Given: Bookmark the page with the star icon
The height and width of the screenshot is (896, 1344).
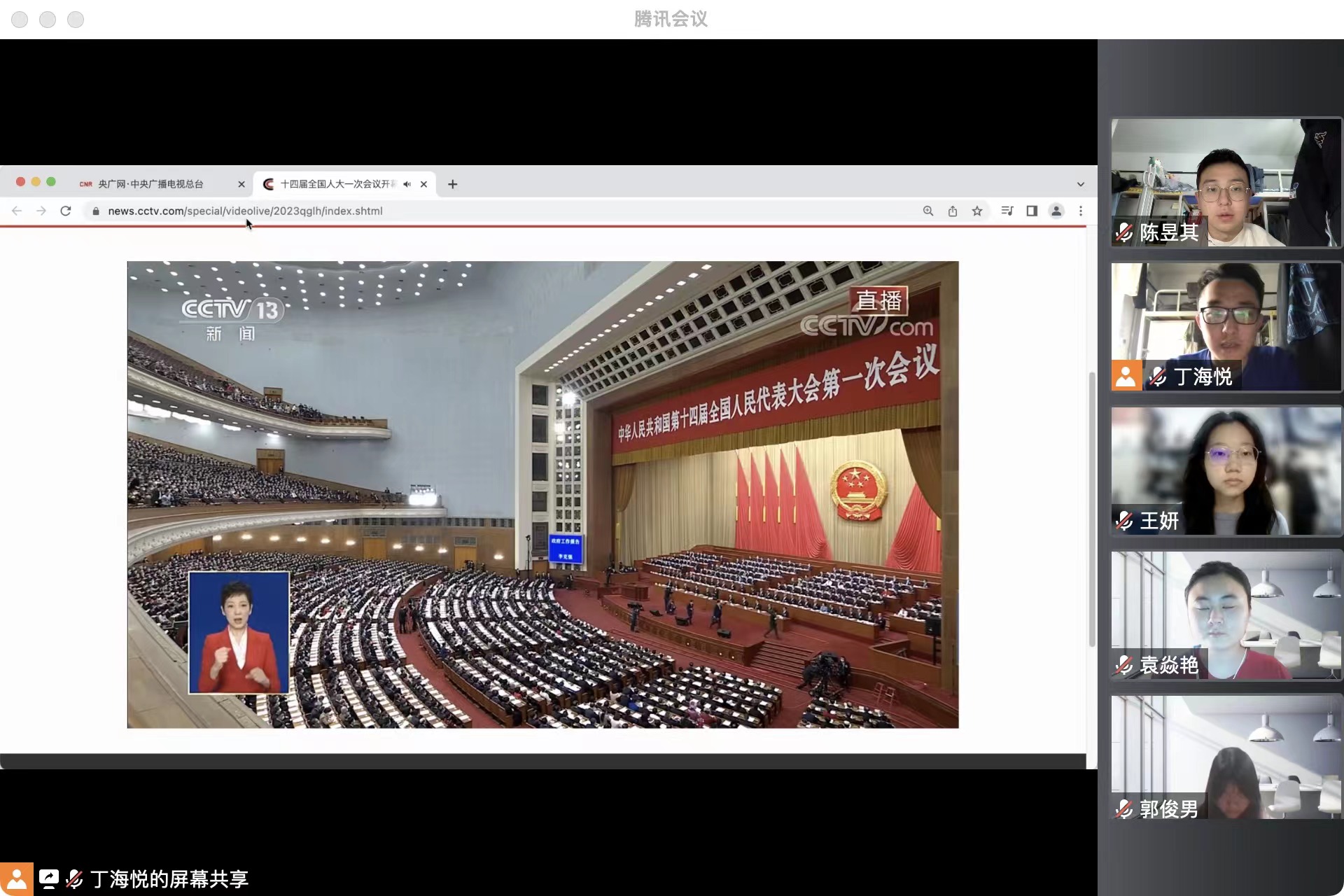Looking at the screenshot, I should tap(977, 211).
